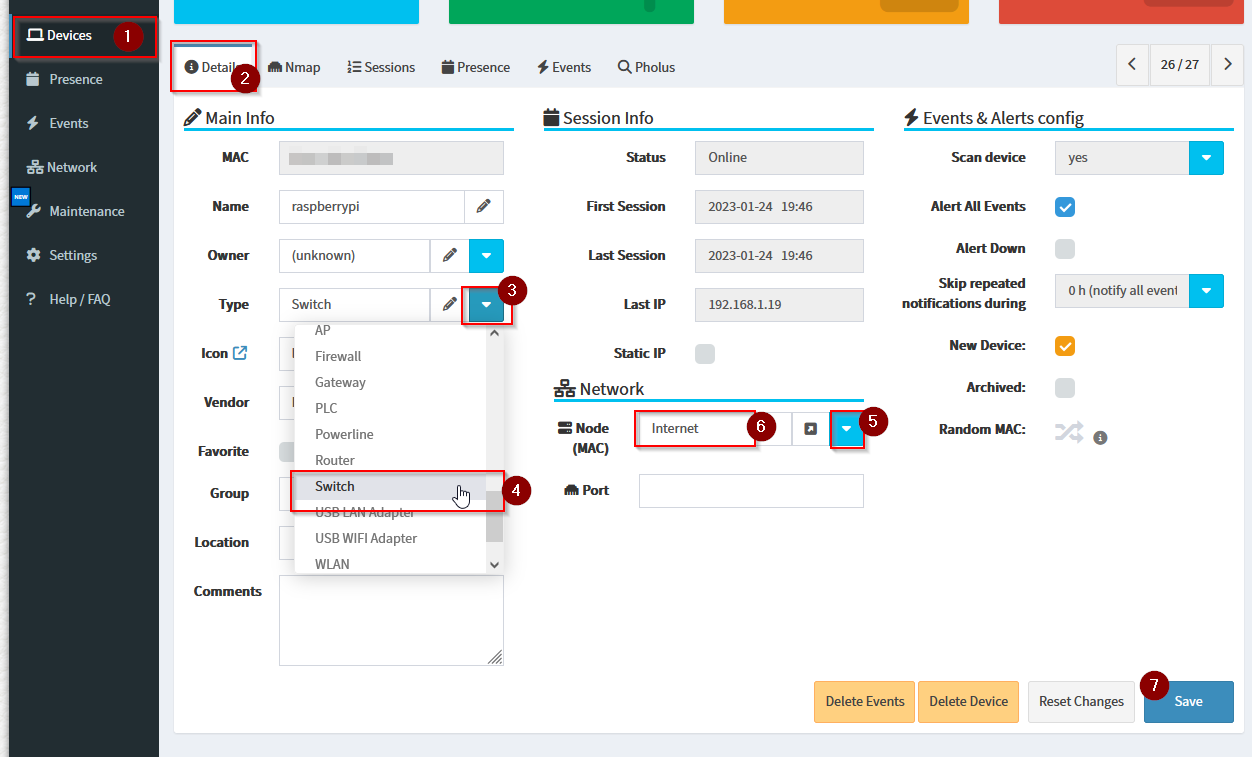The width and height of the screenshot is (1252, 757).
Task: Click the info icon beside Random MAC
Action: [x=1100, y=438]
